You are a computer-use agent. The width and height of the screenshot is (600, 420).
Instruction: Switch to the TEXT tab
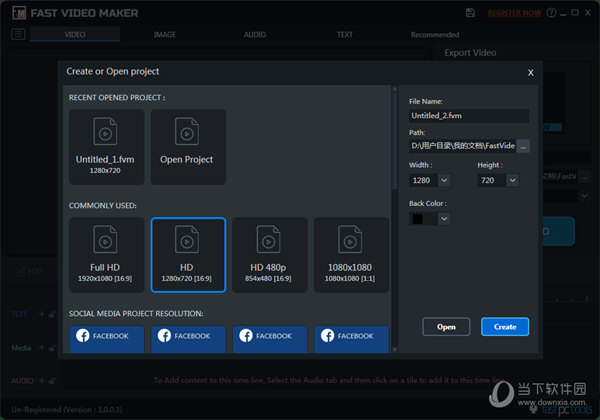coord(345,34)
